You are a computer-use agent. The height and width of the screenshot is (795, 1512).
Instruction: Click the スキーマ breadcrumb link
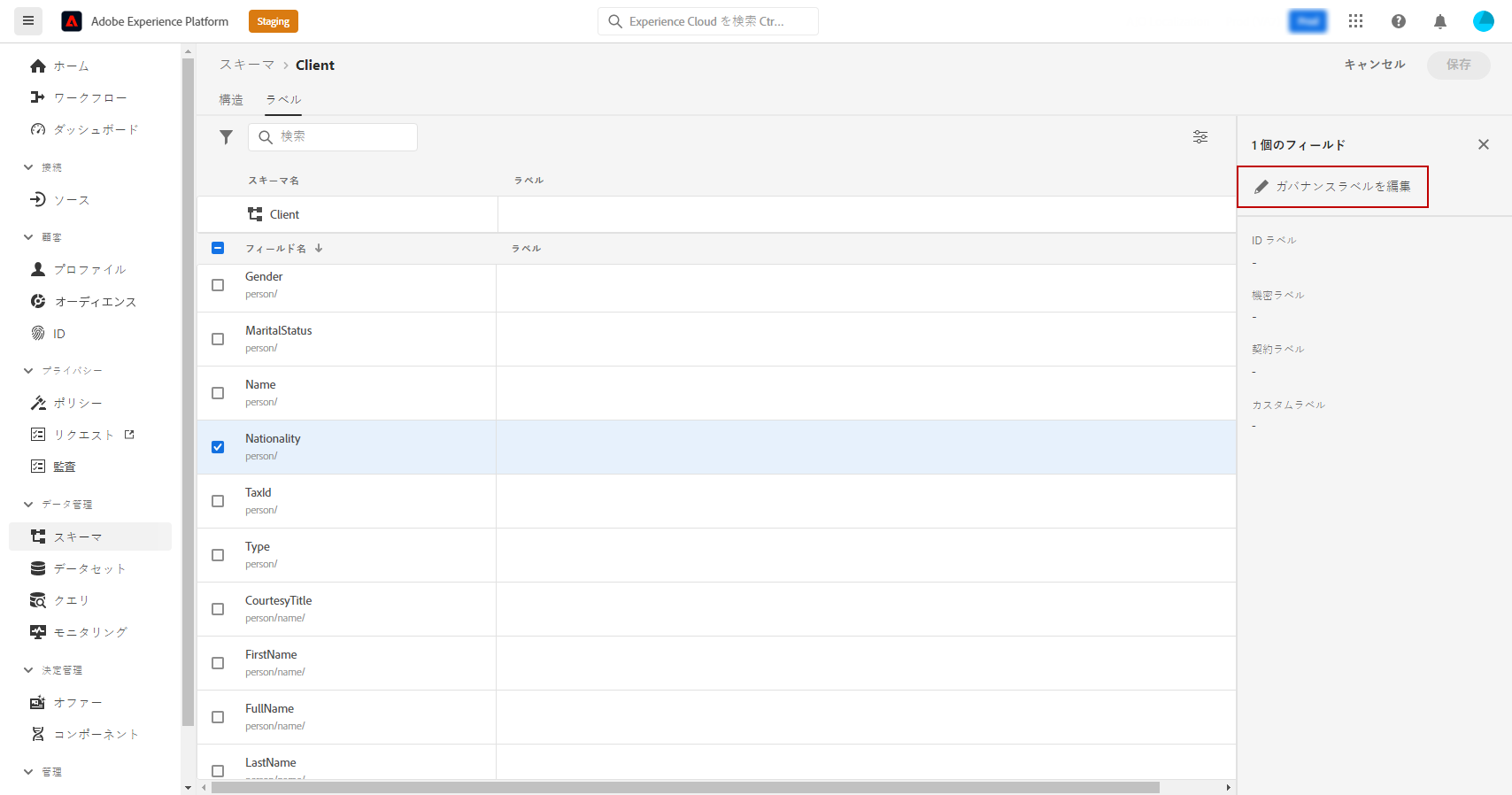coord(247,65)
